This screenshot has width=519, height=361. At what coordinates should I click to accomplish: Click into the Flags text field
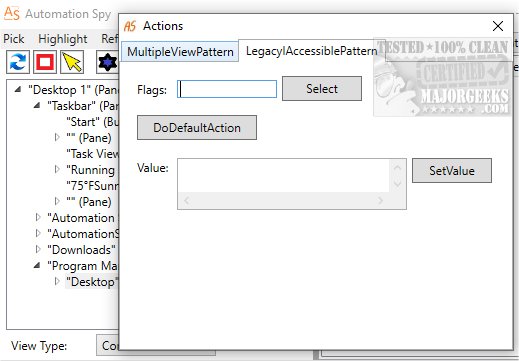[x=227, y=89]
